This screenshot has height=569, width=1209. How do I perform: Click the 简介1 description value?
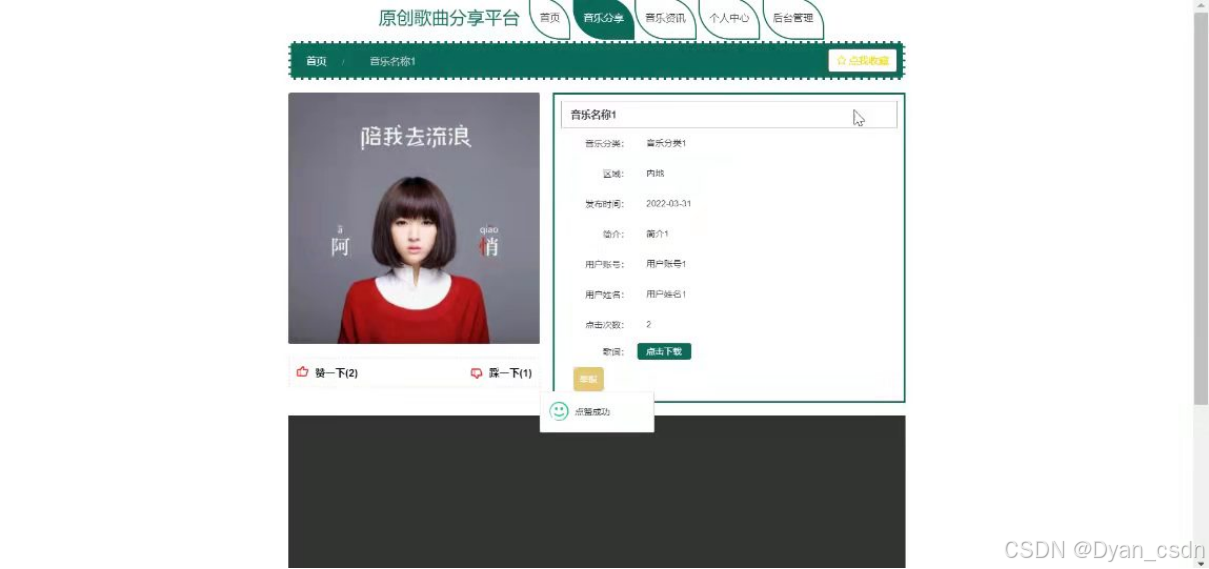[x=657, y=233]
